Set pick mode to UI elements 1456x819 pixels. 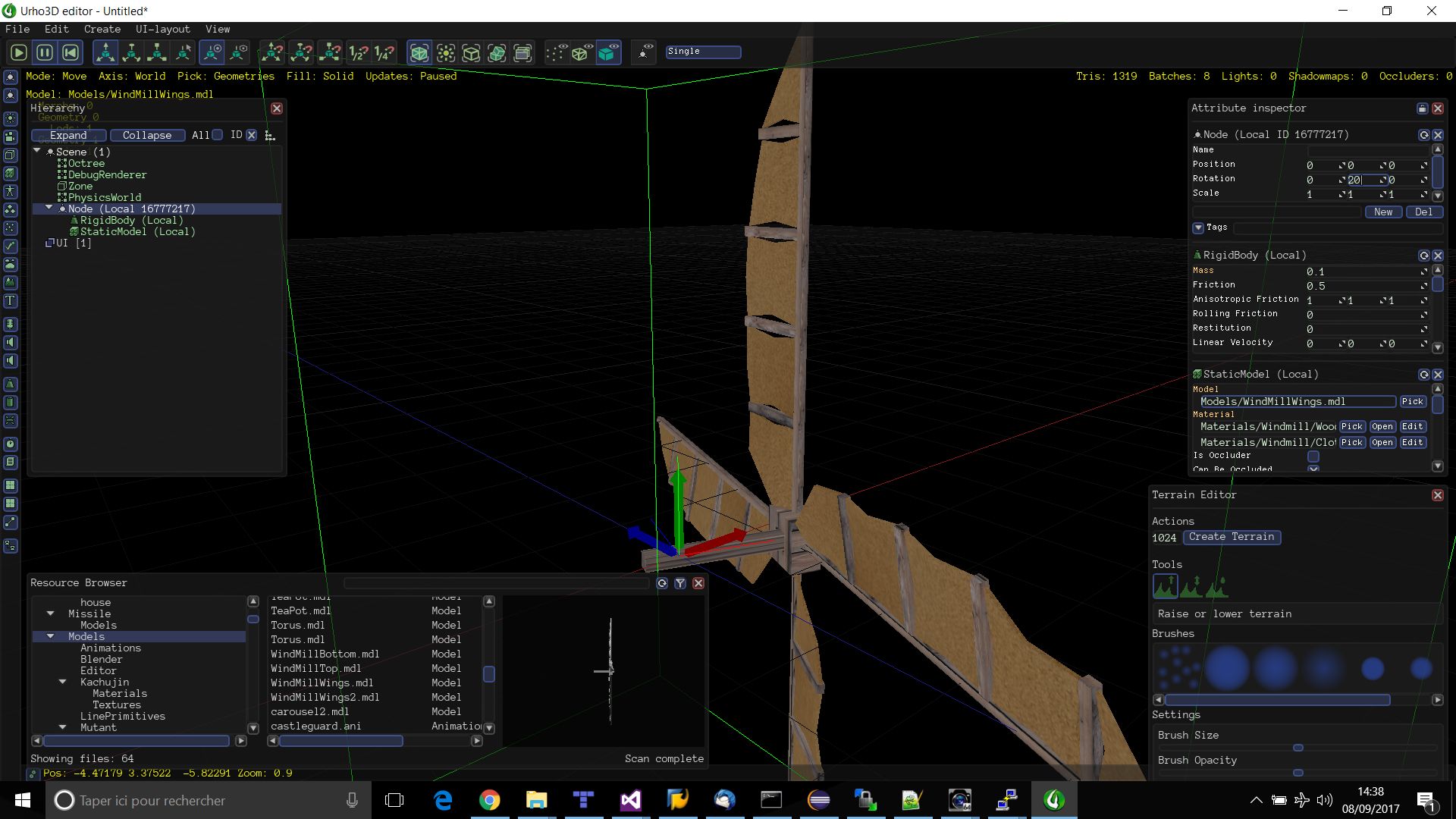[522, 52]
